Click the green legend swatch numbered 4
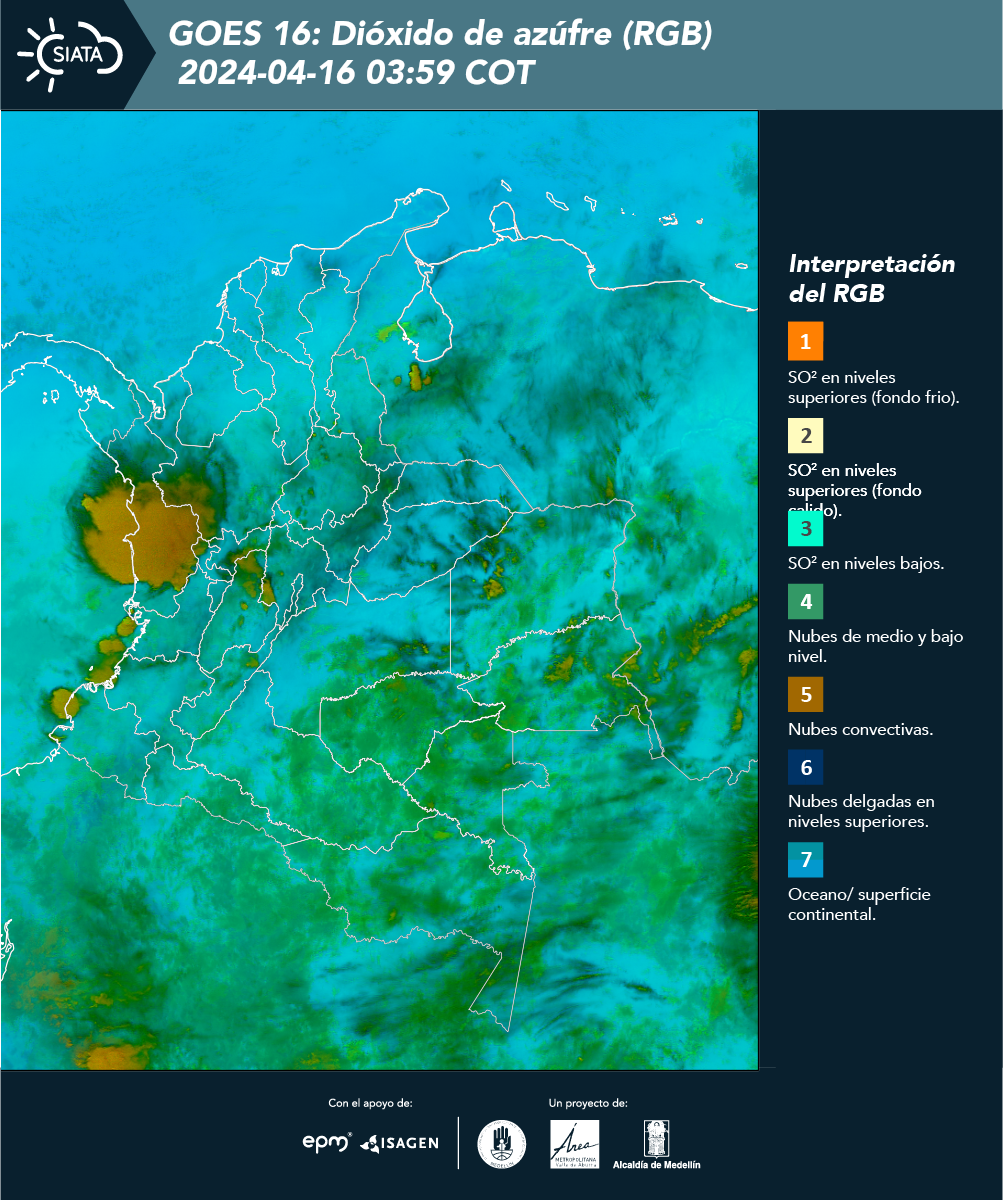Viewport: 1003px width, 1200px height. 805,603
